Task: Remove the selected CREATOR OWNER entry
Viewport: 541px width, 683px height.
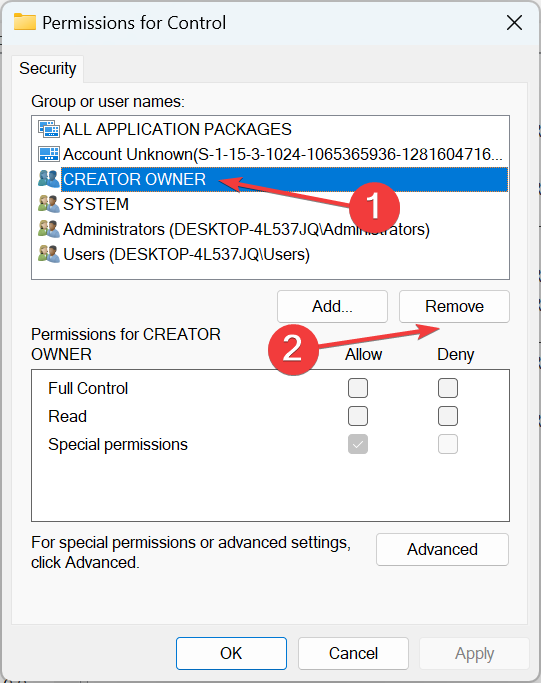Action: point(454,307)
